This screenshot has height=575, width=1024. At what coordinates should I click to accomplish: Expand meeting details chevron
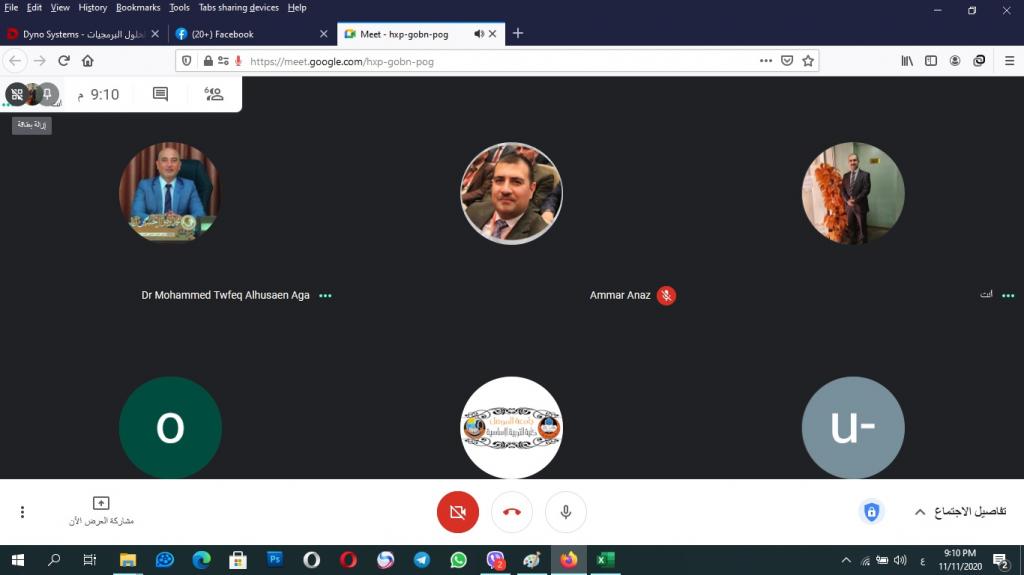[919, 512]
